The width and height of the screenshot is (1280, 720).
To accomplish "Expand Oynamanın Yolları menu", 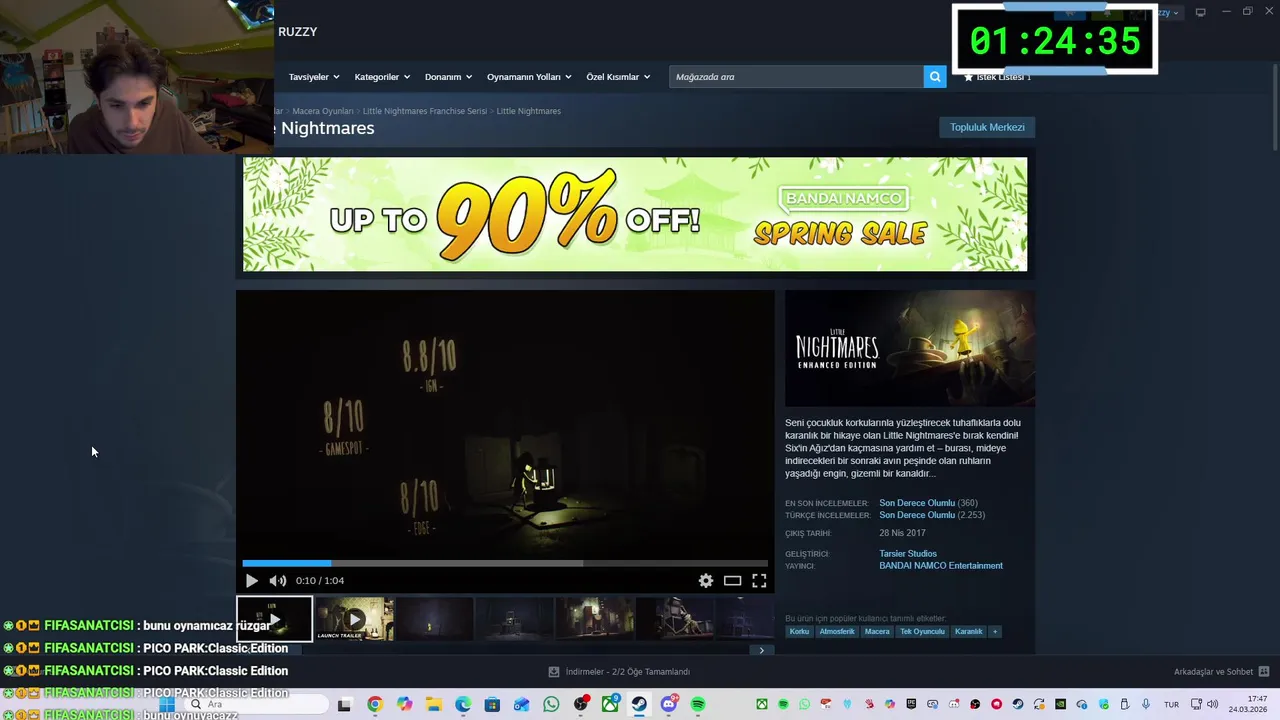I will [x=529, y=77].
